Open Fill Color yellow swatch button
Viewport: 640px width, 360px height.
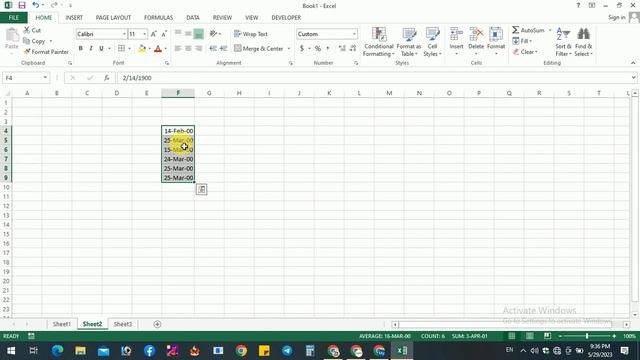click(x=142, y=48)
